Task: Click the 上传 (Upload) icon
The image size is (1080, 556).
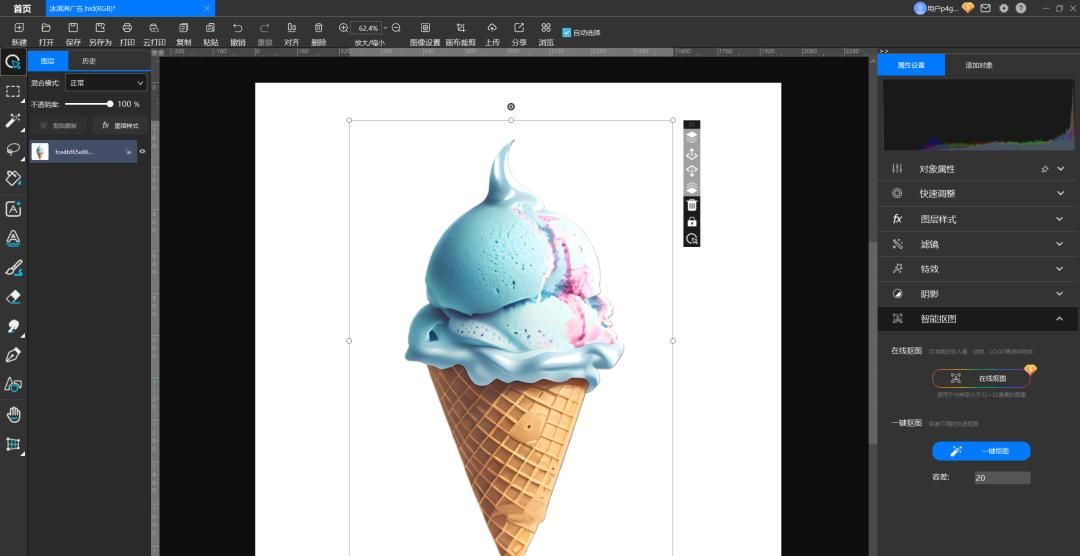Action: click(492, 28)
